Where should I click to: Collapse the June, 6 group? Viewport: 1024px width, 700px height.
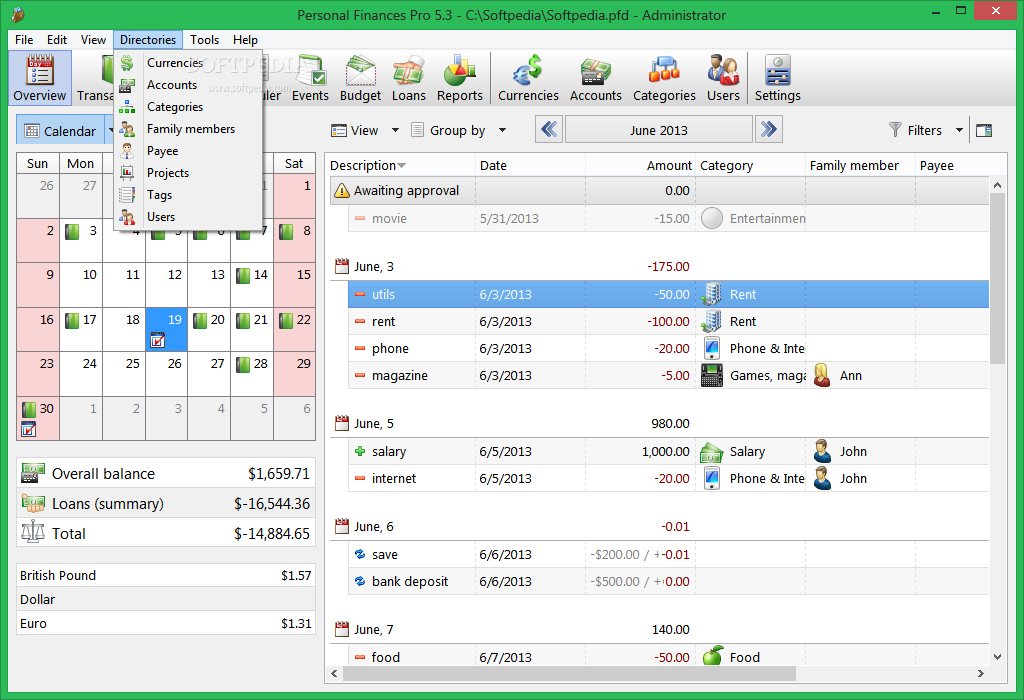pyautogui.click(x=342, y=527)
